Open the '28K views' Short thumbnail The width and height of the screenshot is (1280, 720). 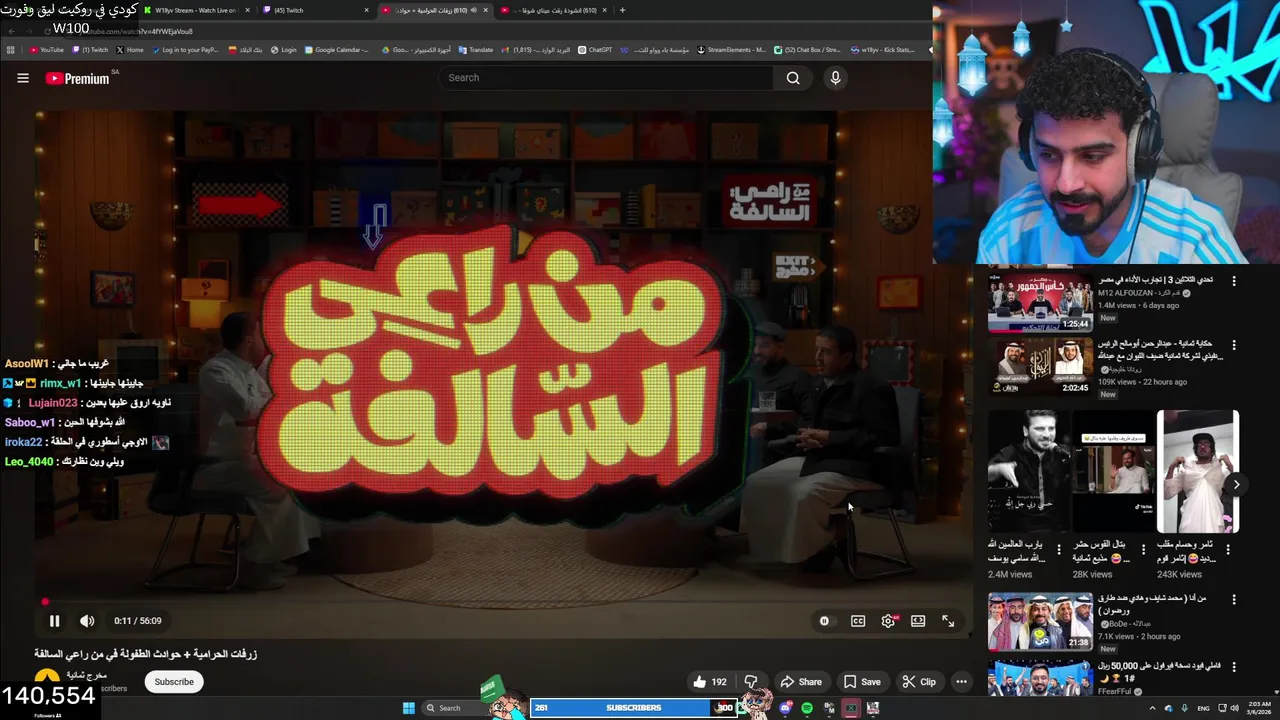(x=1114, y=471)
